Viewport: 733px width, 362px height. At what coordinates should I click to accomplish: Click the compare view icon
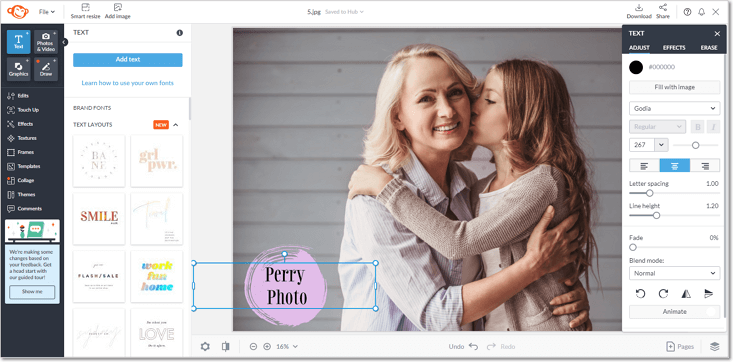(225, 347)
